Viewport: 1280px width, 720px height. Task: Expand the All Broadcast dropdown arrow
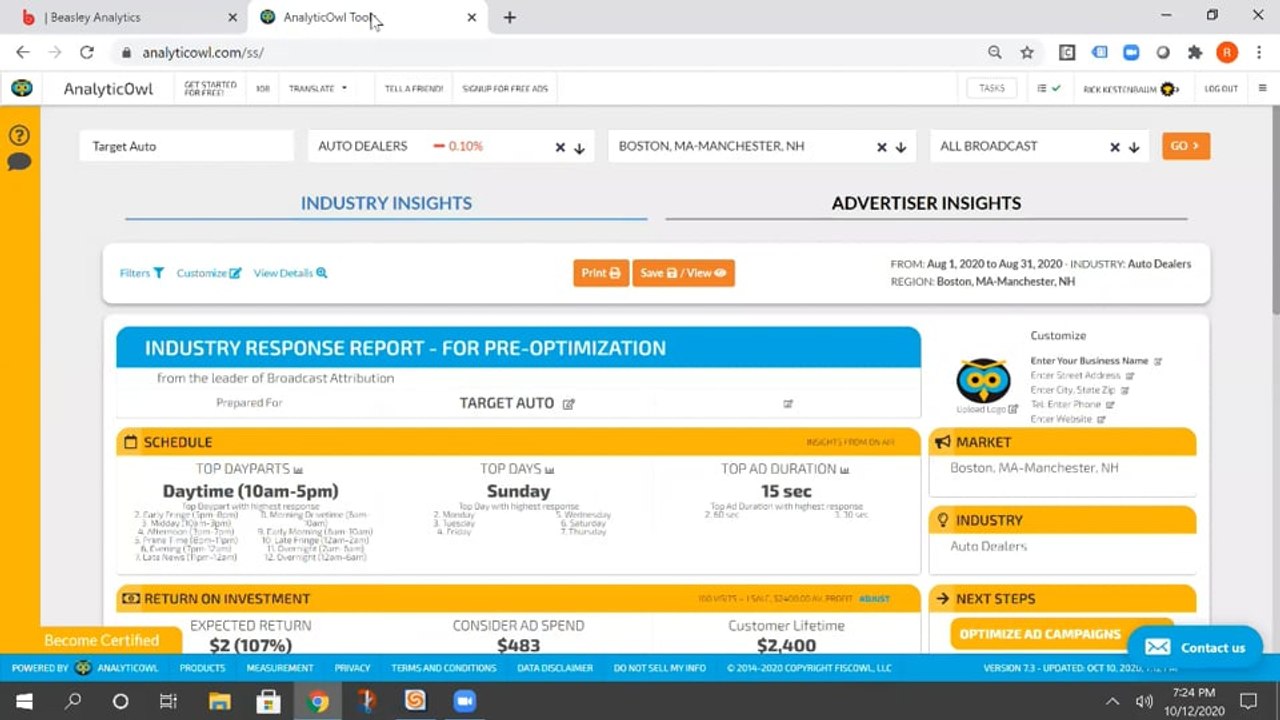(1134, 147)
